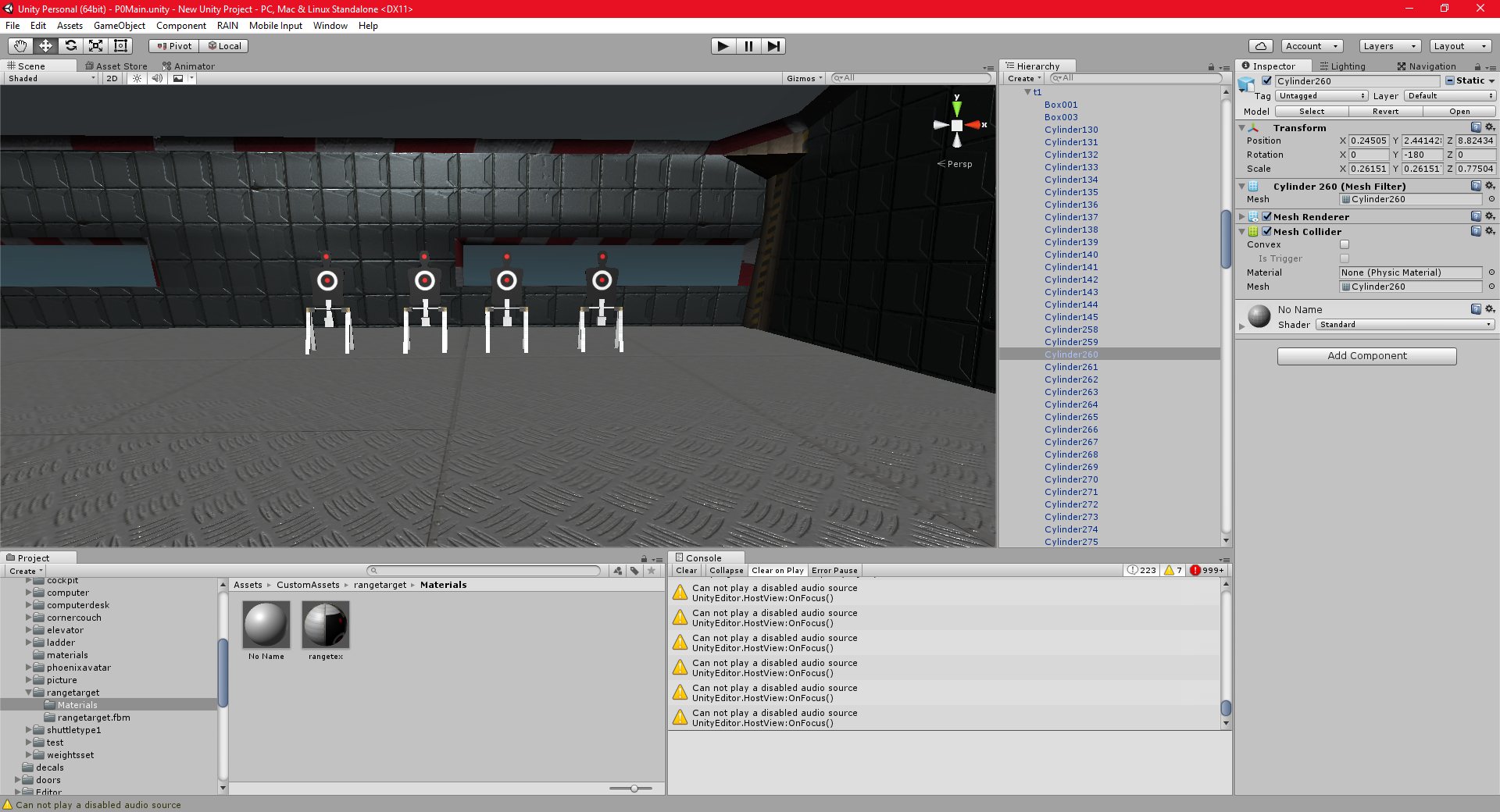The height and width of the screenshot is (812, 1500).
Task: Open the GameObject menu
Action: (x=120, y=26)
